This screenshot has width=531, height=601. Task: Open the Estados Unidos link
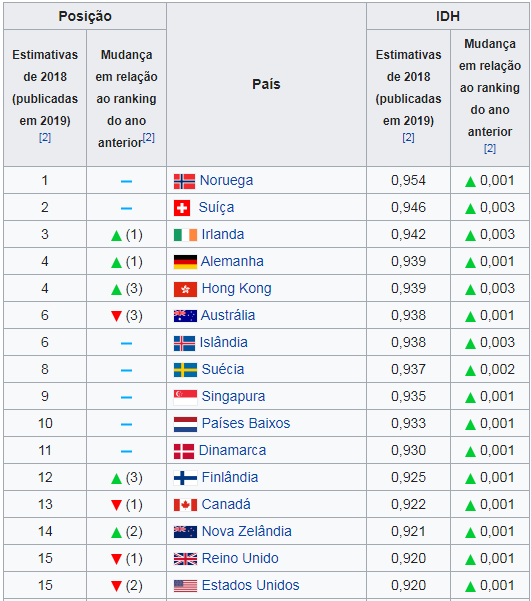pyautogui.click(x=250, y=586)
